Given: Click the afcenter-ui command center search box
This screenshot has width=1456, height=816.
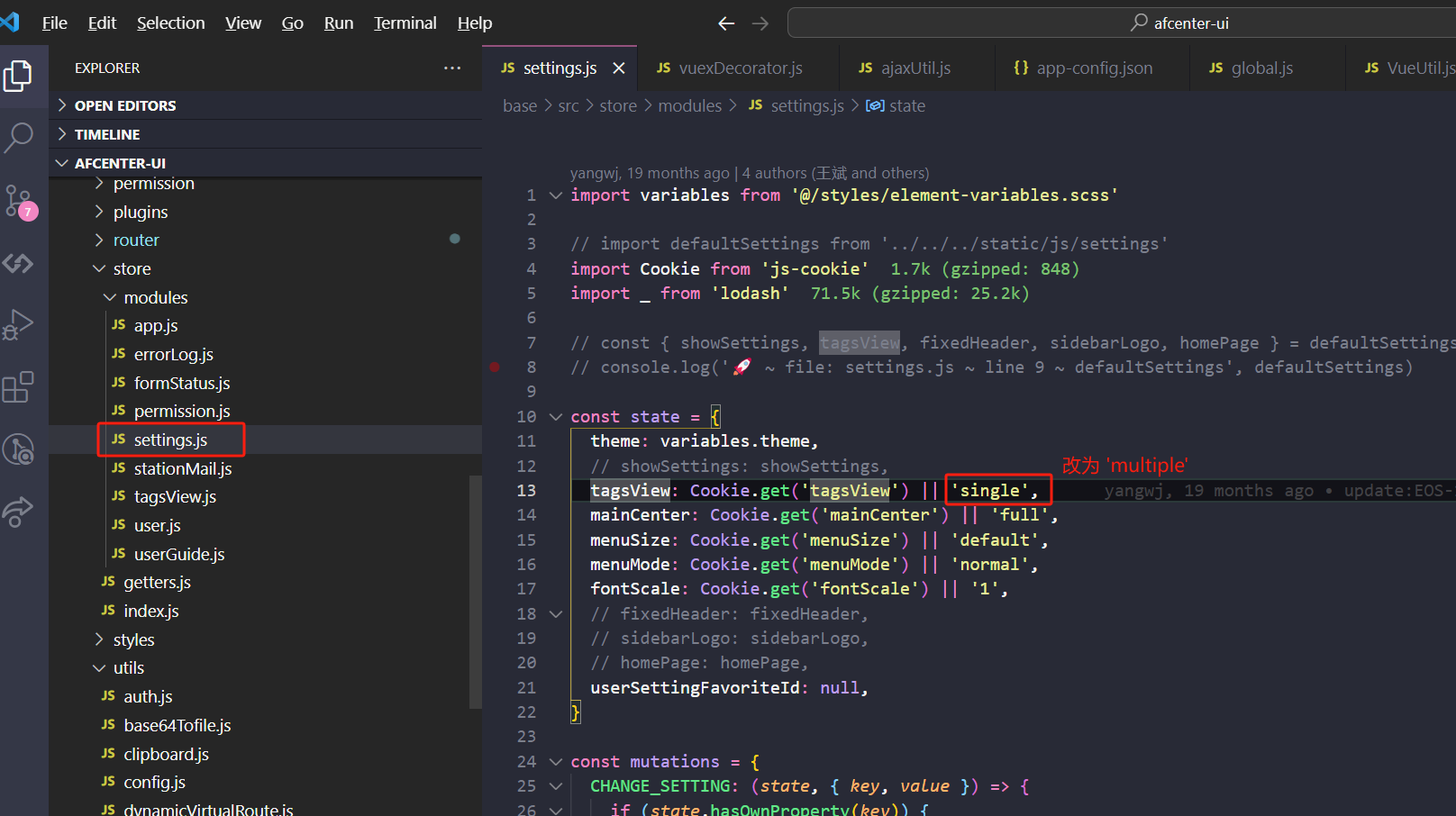Looking at the screenshot, I should pyautogui.click(x=1122, y=23).
